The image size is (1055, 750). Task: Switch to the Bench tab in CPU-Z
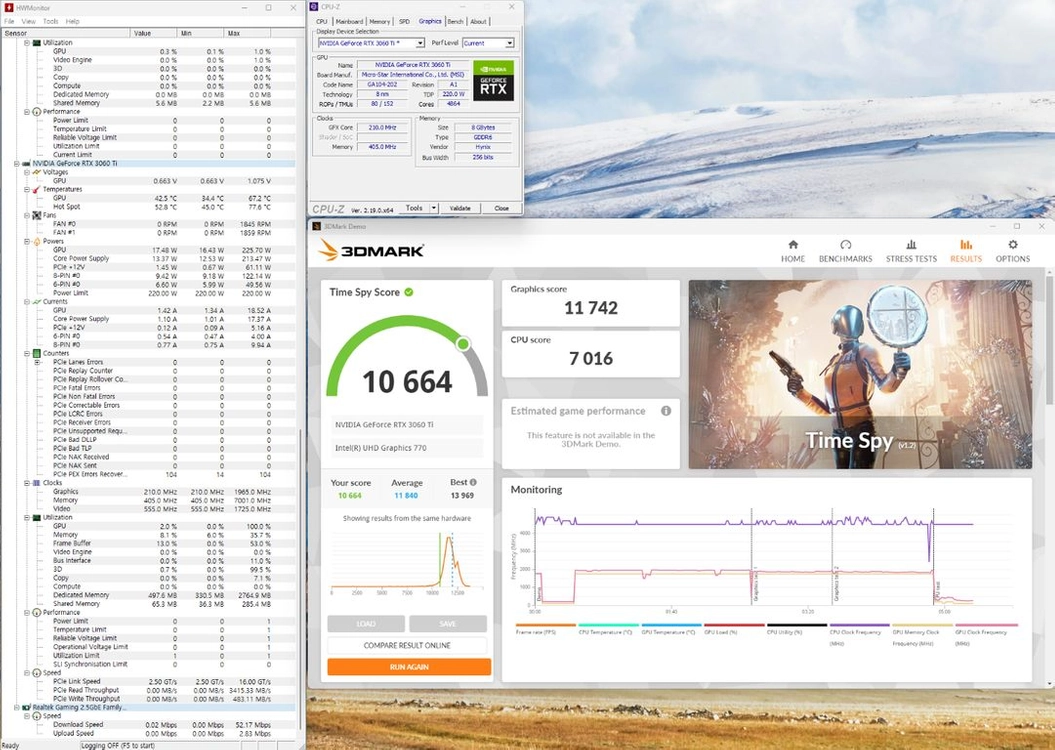pyautogui.click(x=456, y=22)
